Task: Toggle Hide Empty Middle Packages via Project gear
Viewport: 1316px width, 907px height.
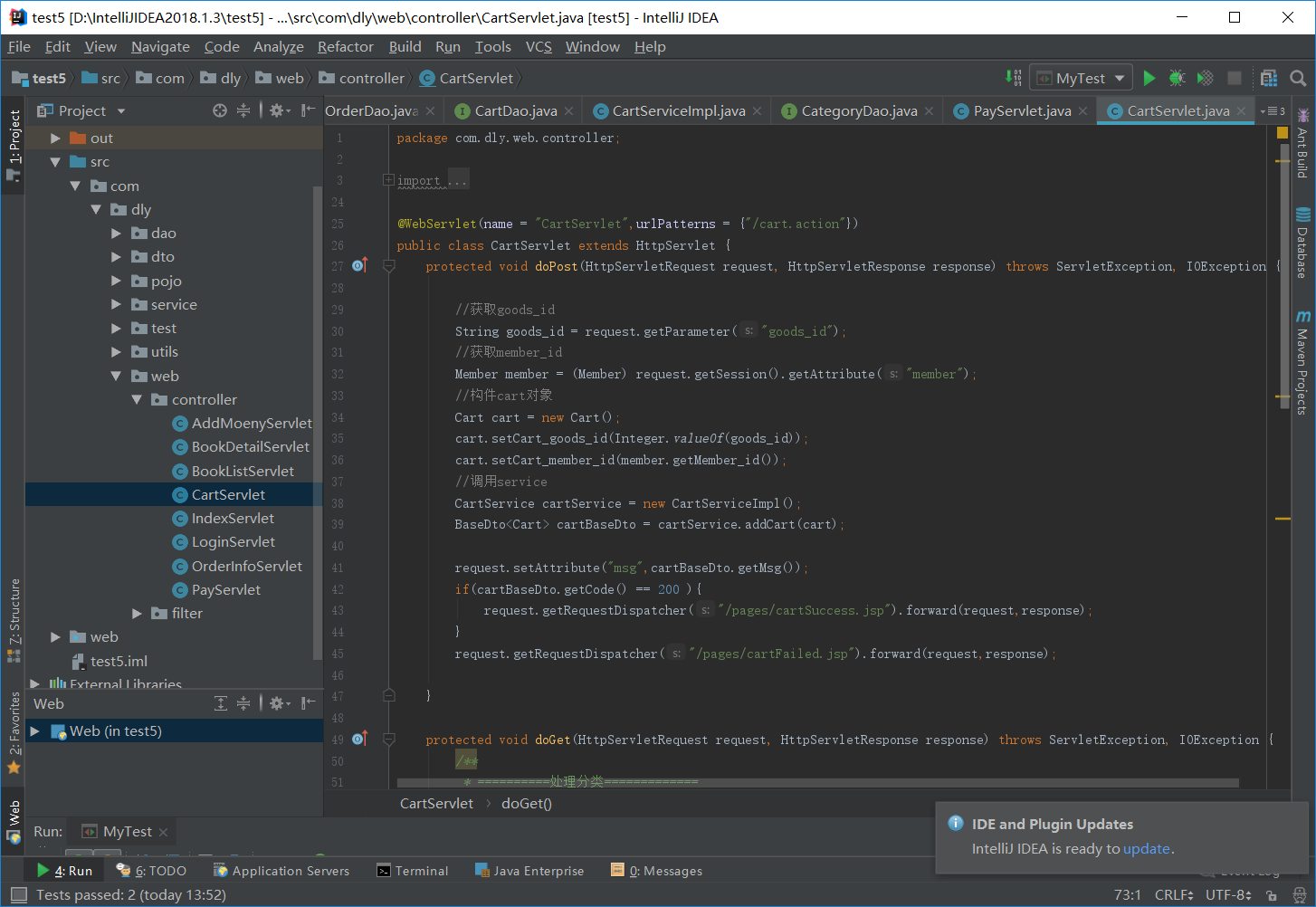Action: click(275, 110)
